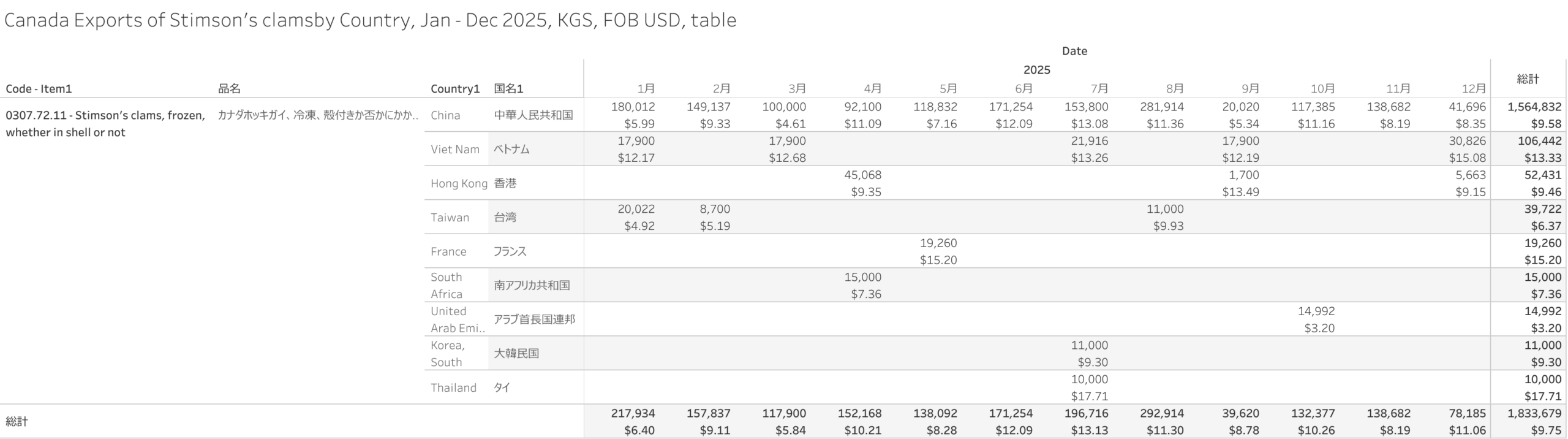
Task: Click the Viet Nam country label
Action: tap(454, 149)
